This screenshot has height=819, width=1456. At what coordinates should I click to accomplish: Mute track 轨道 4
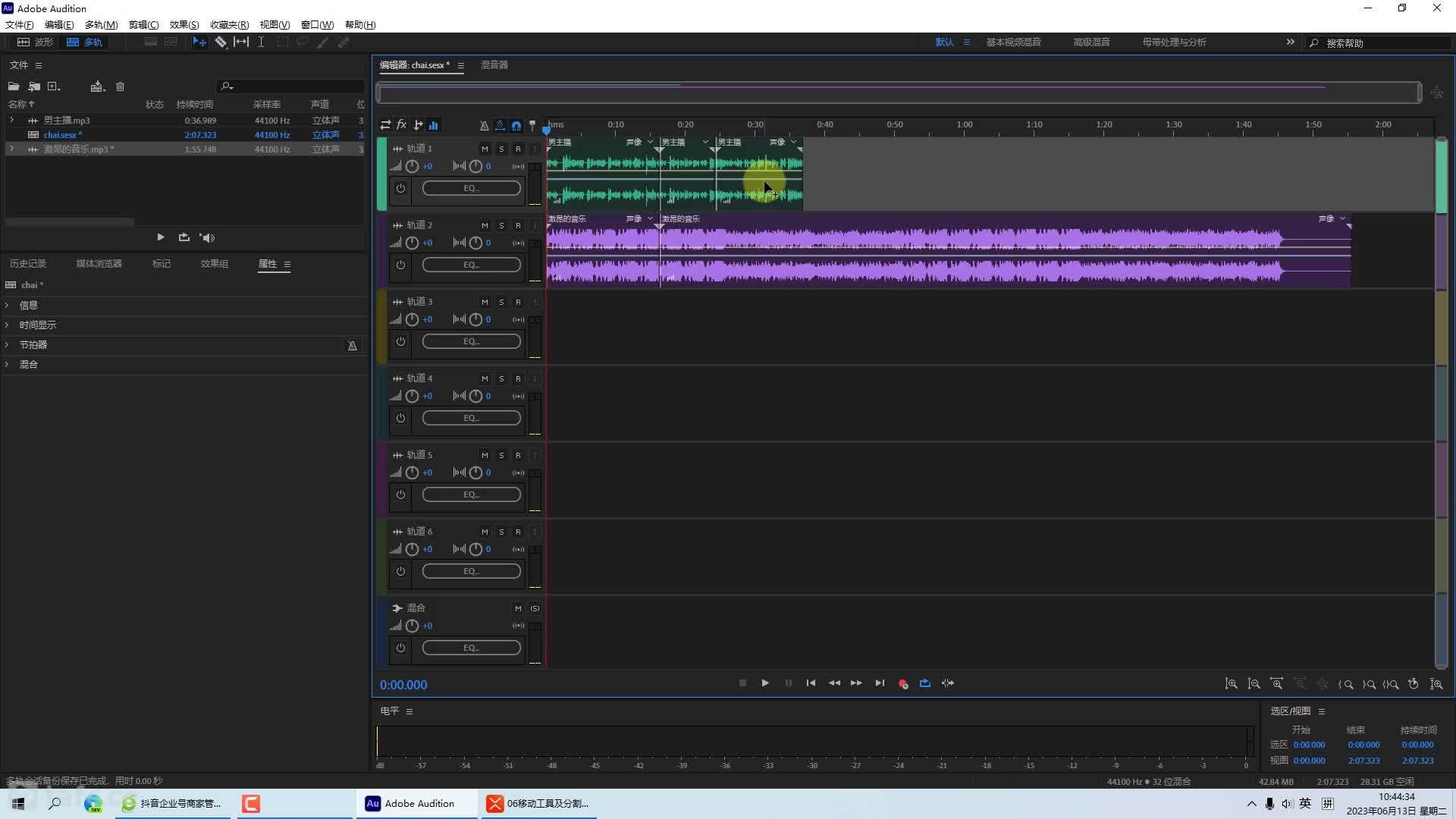pyautogui.click(x=485, y=379)
